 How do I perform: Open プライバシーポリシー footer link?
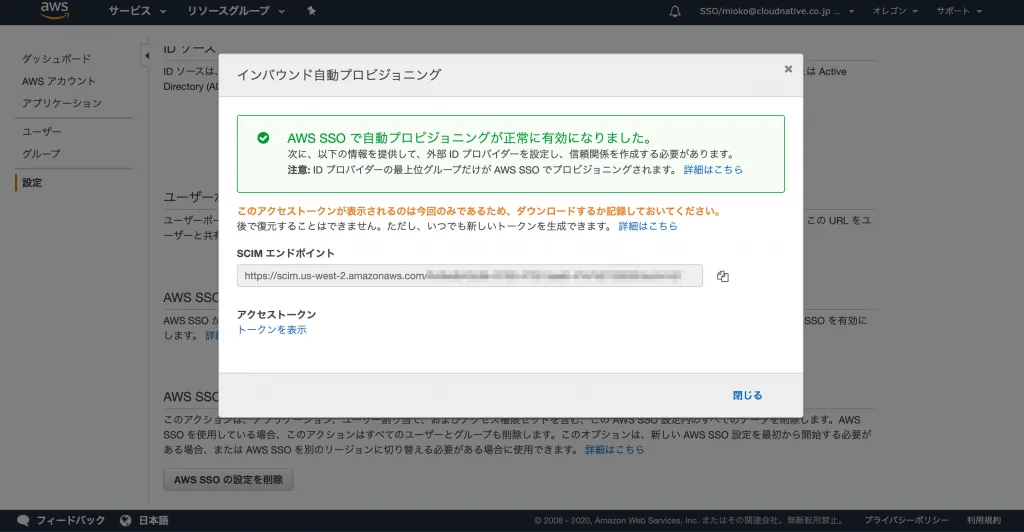[x=906, y=520]
